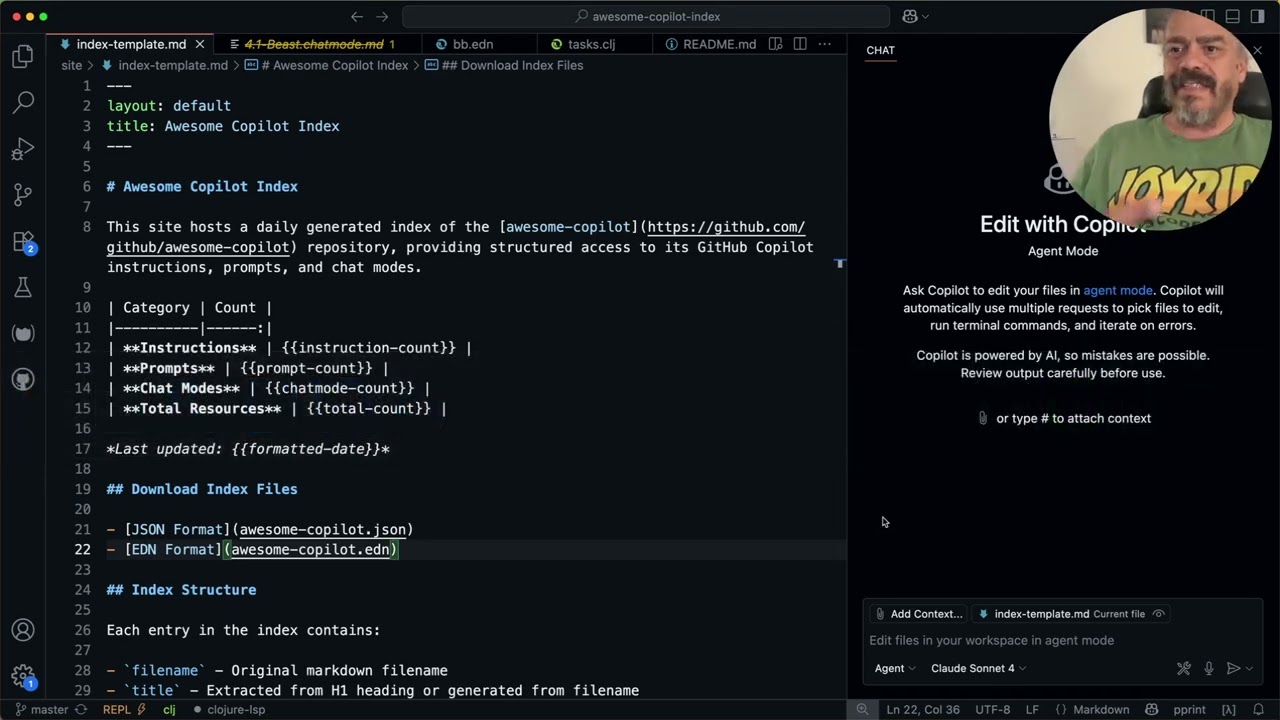1280x720 pixels.
Task: Open the Claude Sonnet 4 model picker
Action: pyautogui.click(x=978, y=668)
